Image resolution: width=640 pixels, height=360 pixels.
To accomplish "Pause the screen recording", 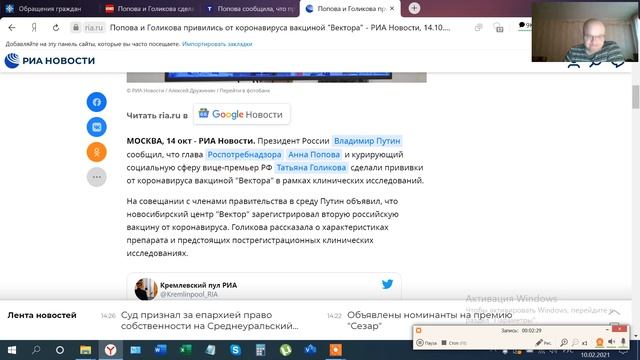I will pyautogui.click(x=427, y=343).
